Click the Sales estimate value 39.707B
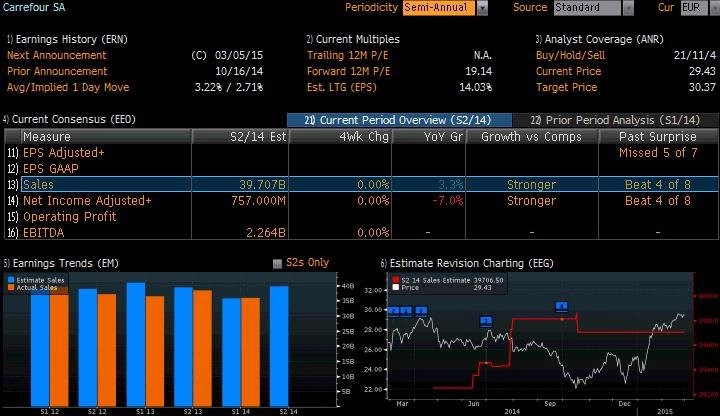720x416 pixels. pyautogui.click(x=262, y=185)
